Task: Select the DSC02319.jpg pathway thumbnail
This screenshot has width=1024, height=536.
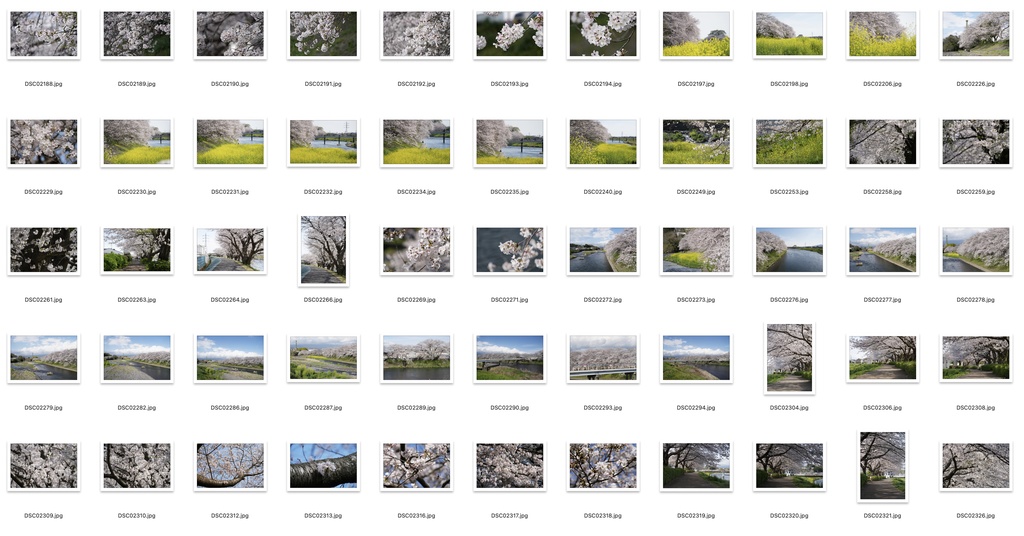Action: pos(696,466)
